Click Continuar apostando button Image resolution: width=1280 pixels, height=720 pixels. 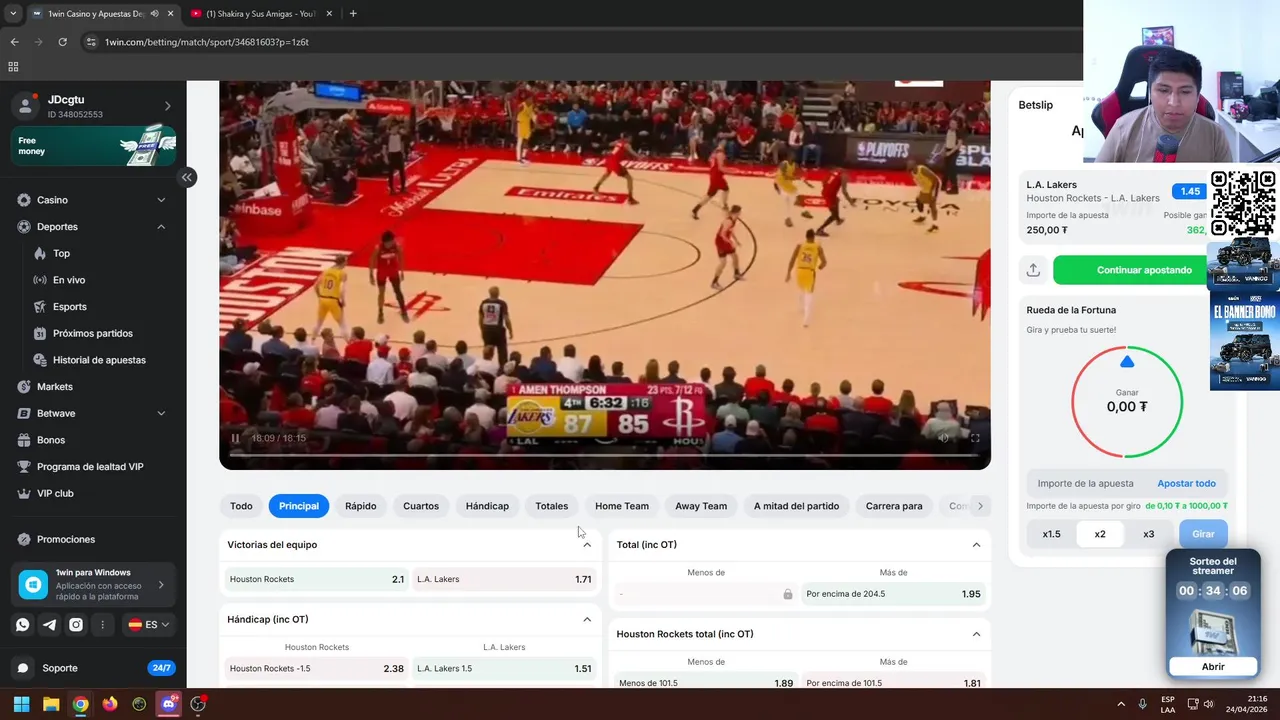pyautogui.click(x=1144, y=270)
